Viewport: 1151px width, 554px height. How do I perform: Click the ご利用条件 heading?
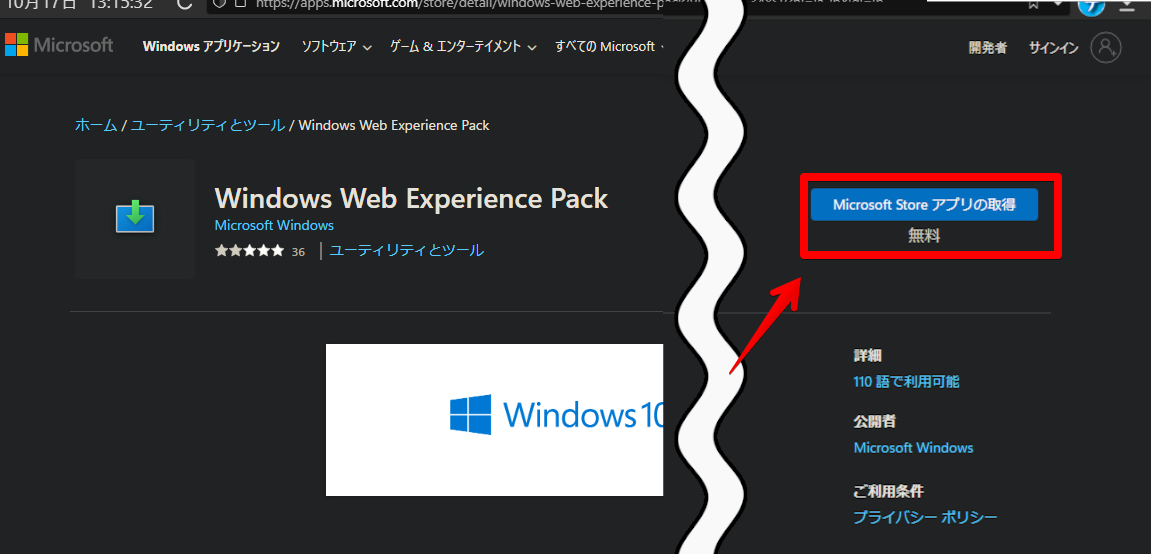[x=888, y=491]
